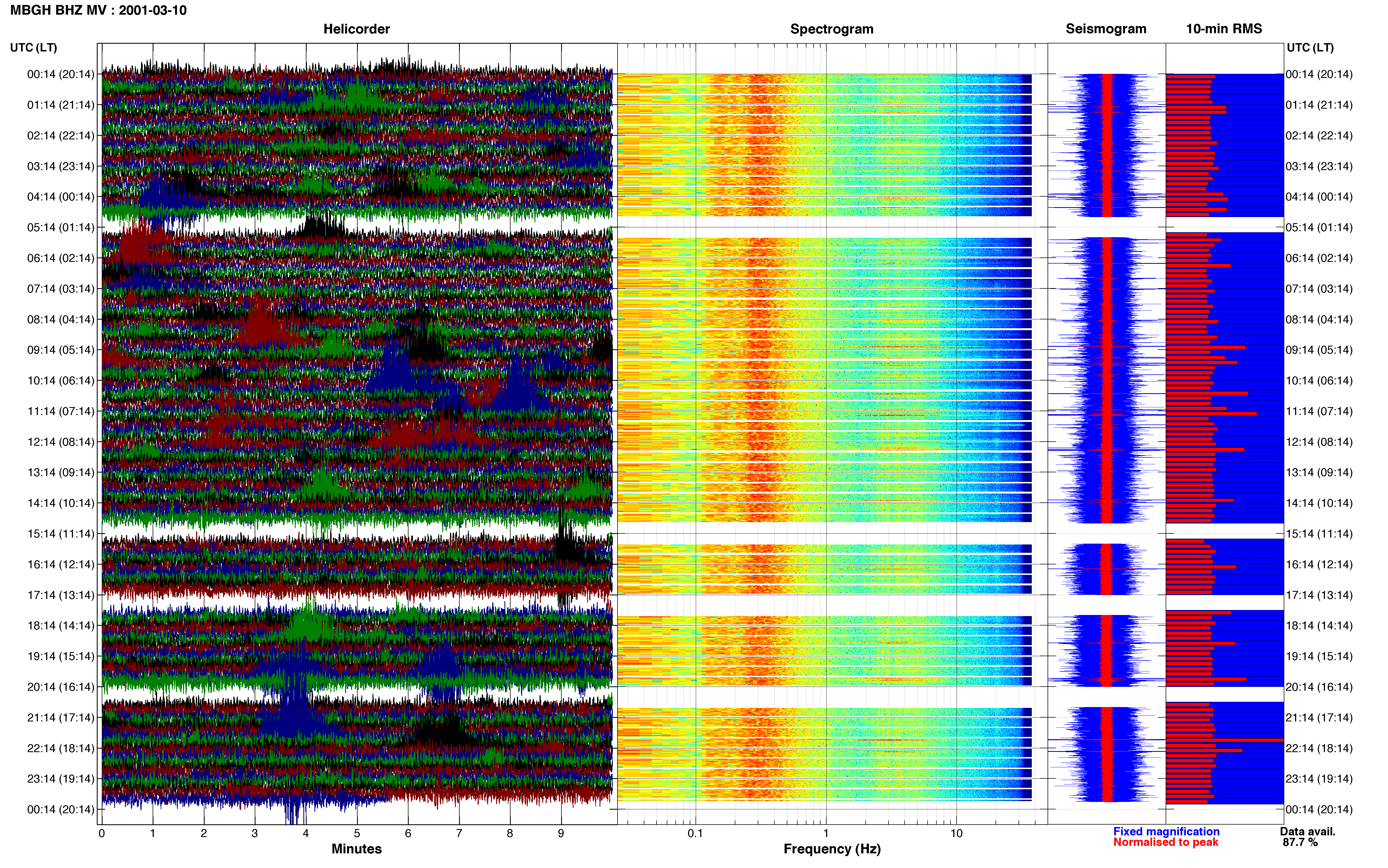Click right-side time label '01:14 (21:14)'

1319,105
